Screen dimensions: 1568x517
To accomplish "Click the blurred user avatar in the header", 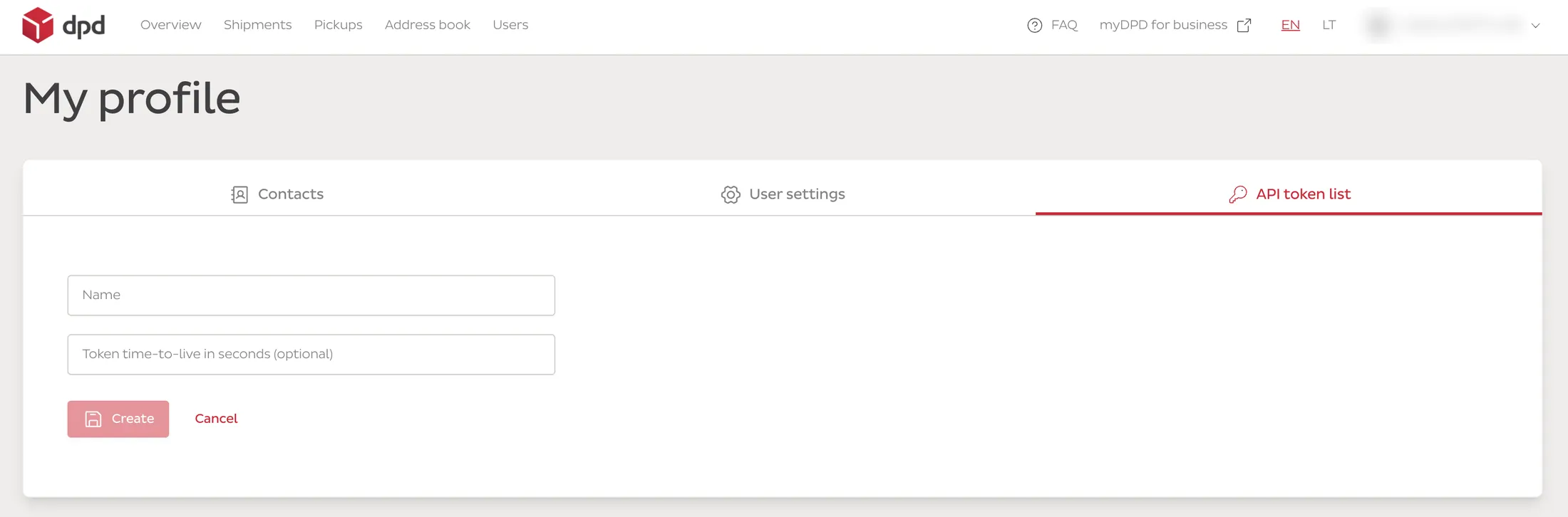I will click(x=1379, y=26).
